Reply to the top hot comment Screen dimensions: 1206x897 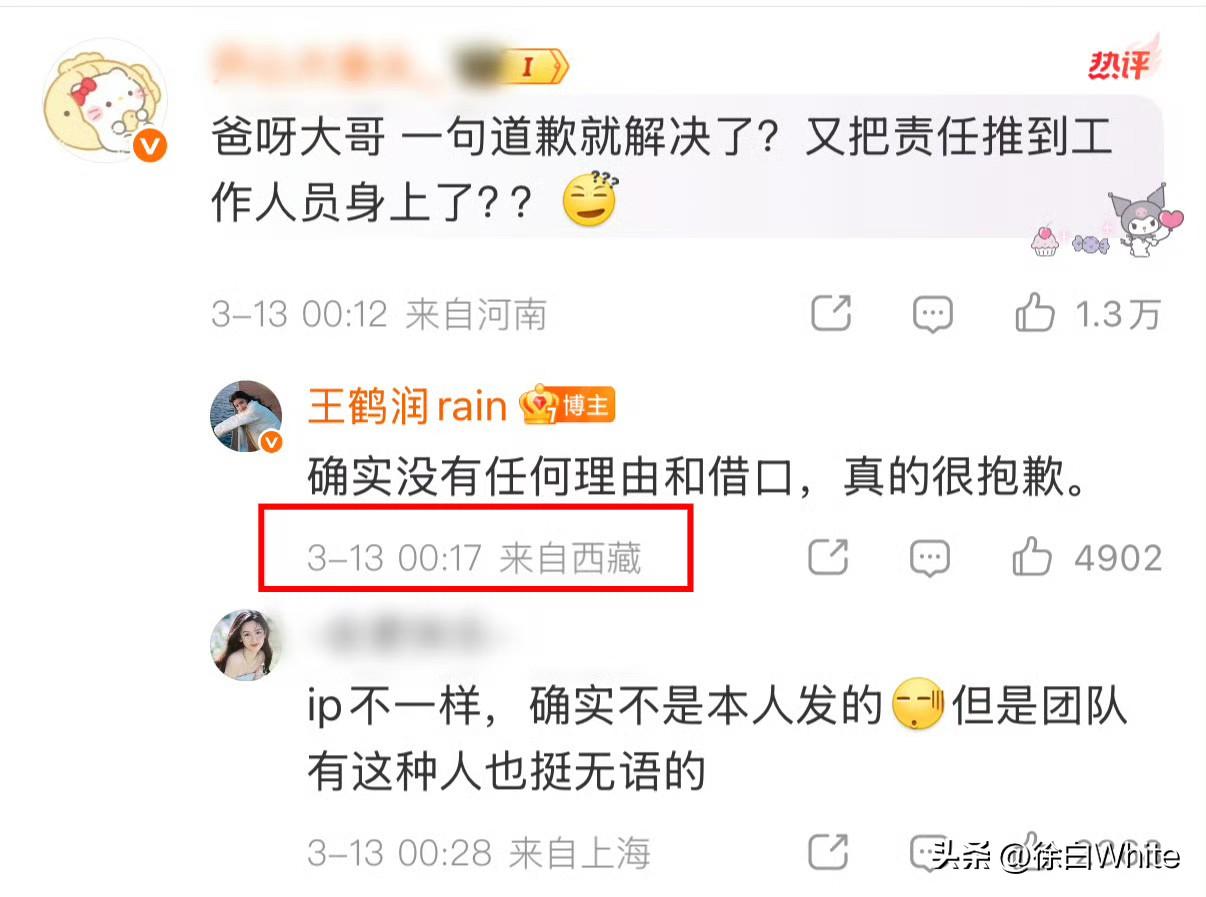pos(932,315)
